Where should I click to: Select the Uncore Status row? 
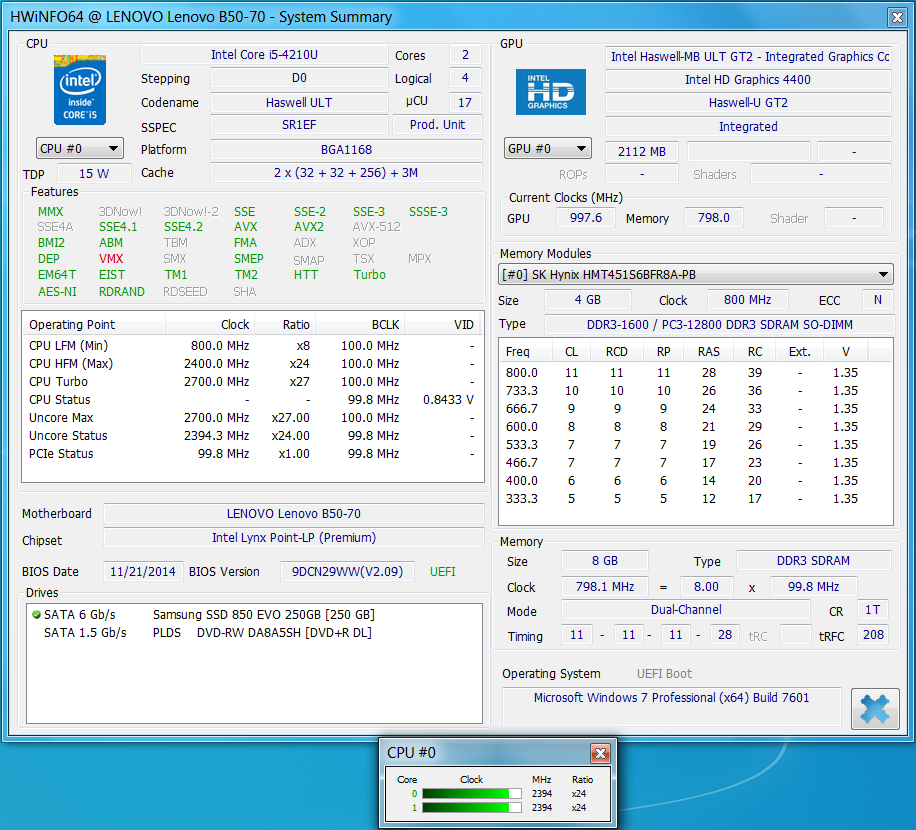(252, 436)
